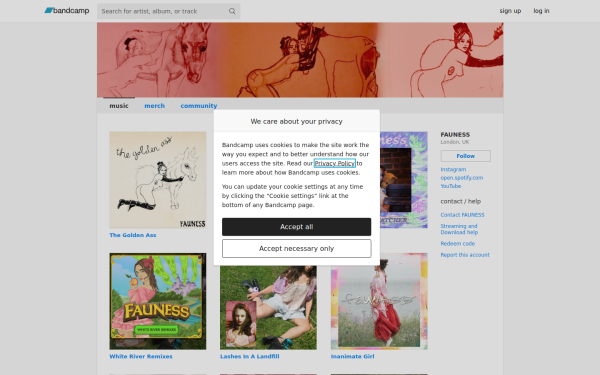The height and width of the screenshot is (375, 600).
Task: Open Inanimate Girl album cover
Action: 379,301
